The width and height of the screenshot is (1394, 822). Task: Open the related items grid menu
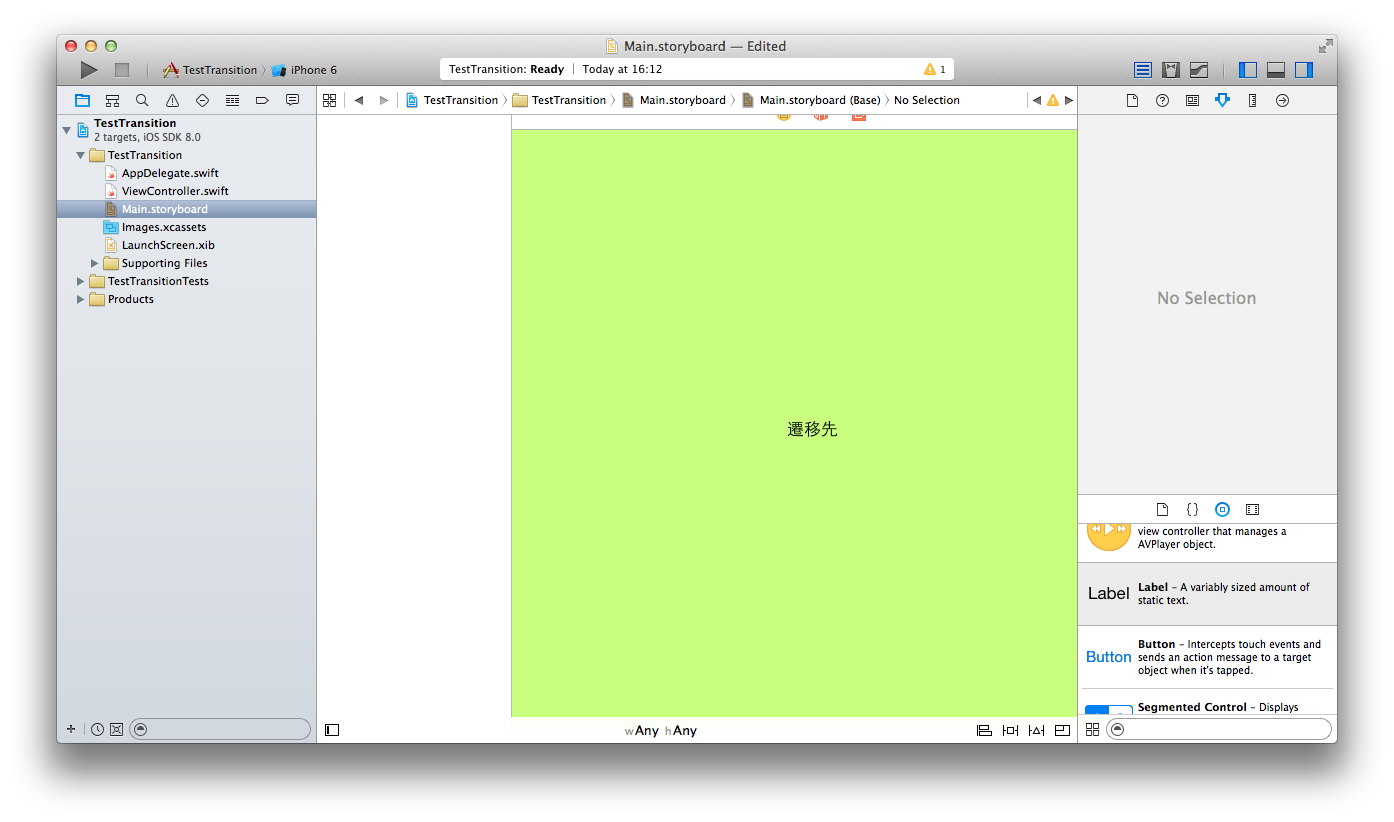[x=329, y=100]
